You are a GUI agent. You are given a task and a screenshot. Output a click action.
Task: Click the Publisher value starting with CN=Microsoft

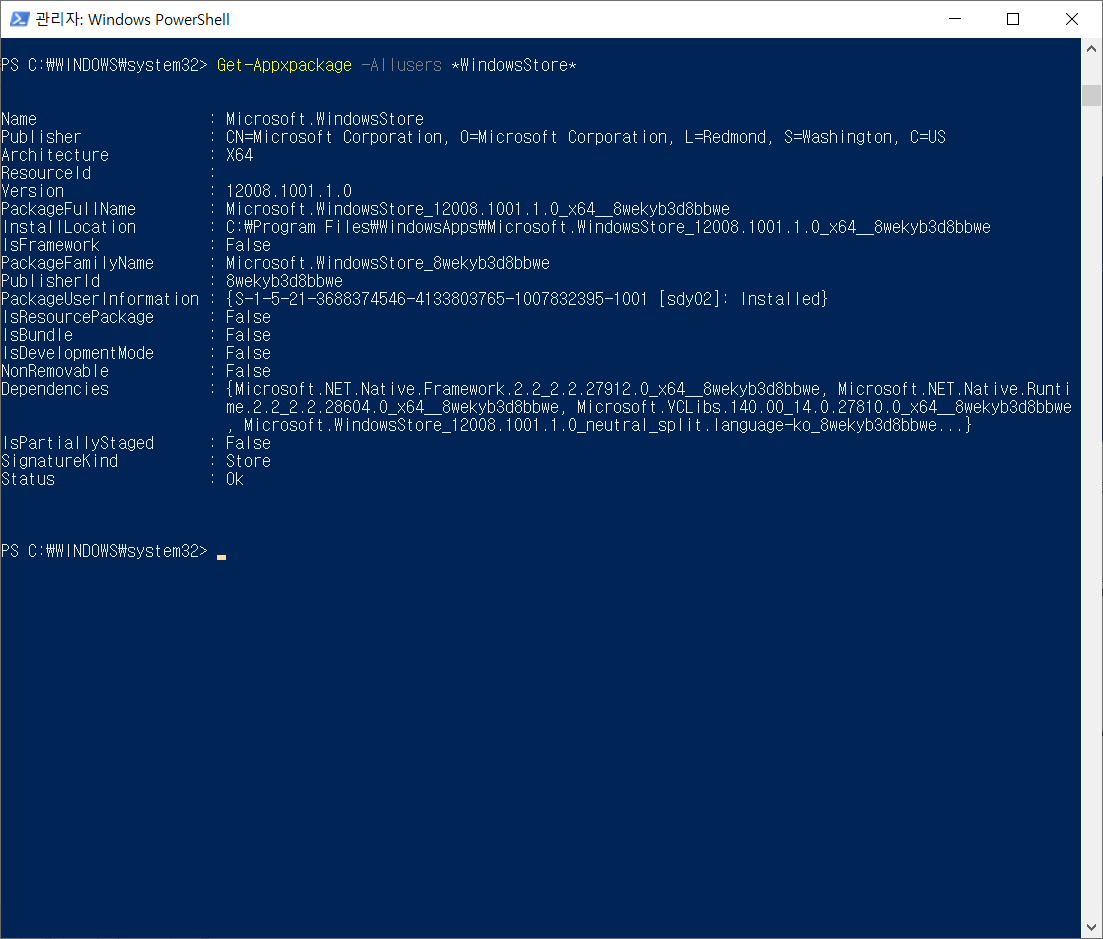[x=586, y=137]
